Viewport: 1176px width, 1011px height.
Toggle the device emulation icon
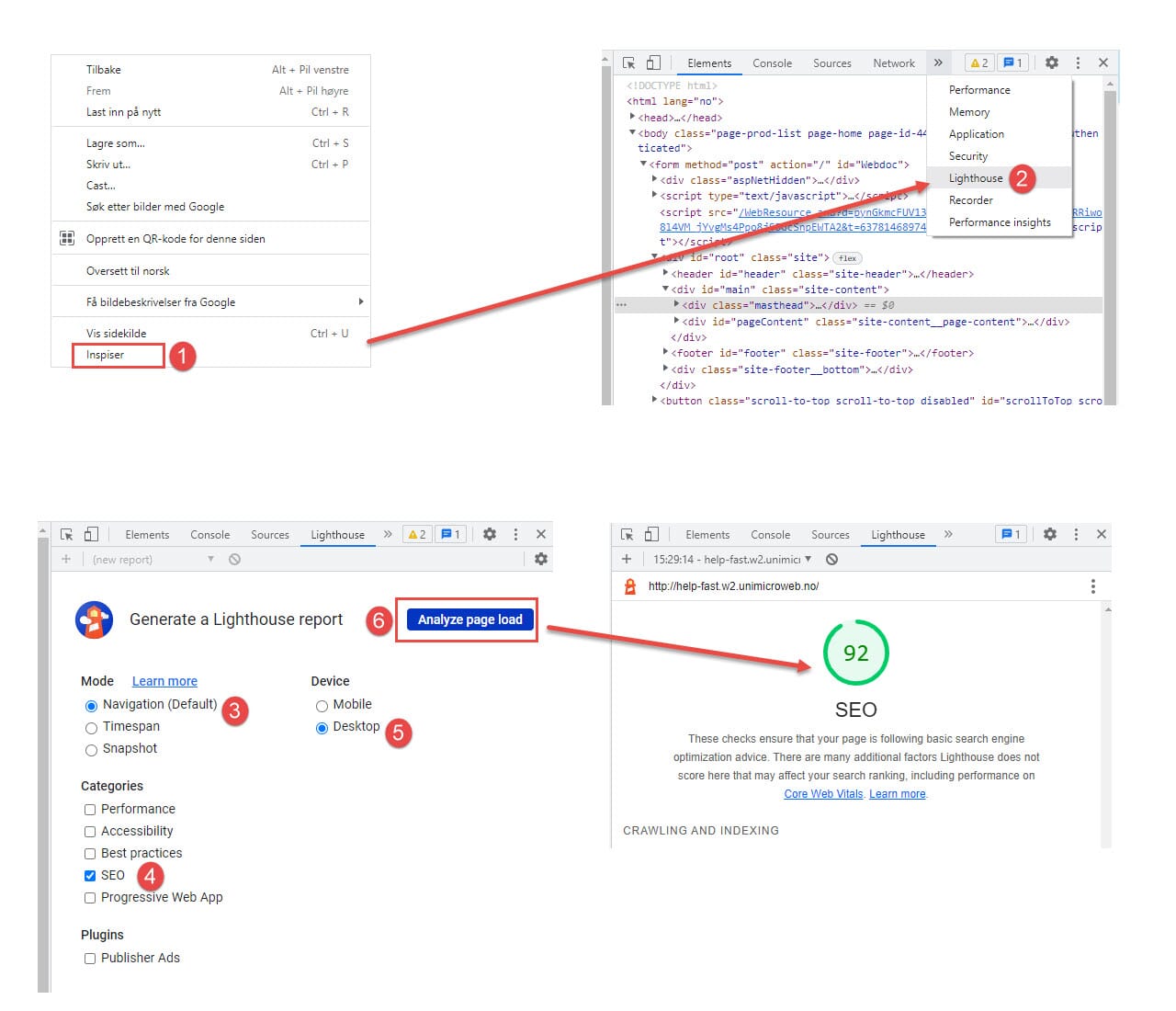click(x=652, y=62)
